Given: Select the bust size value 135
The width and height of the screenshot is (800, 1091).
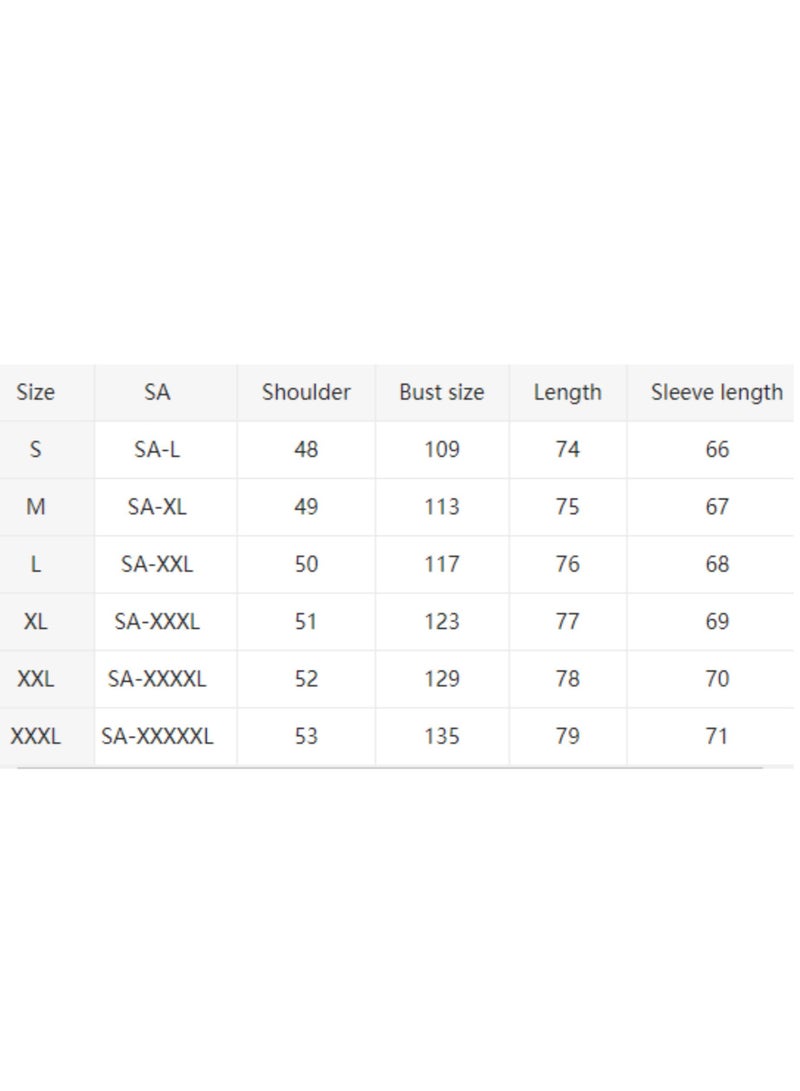Looking at the screenshot, I should click(442, 736).
